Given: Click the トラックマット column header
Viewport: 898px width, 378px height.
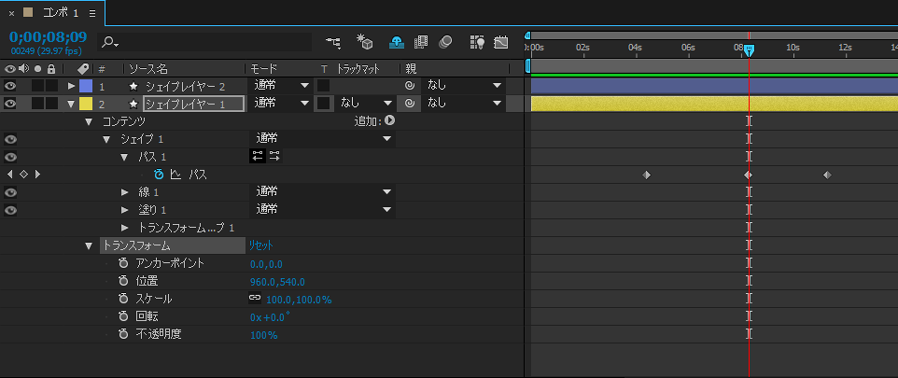Looking at the screenshot, I should 358,69.
